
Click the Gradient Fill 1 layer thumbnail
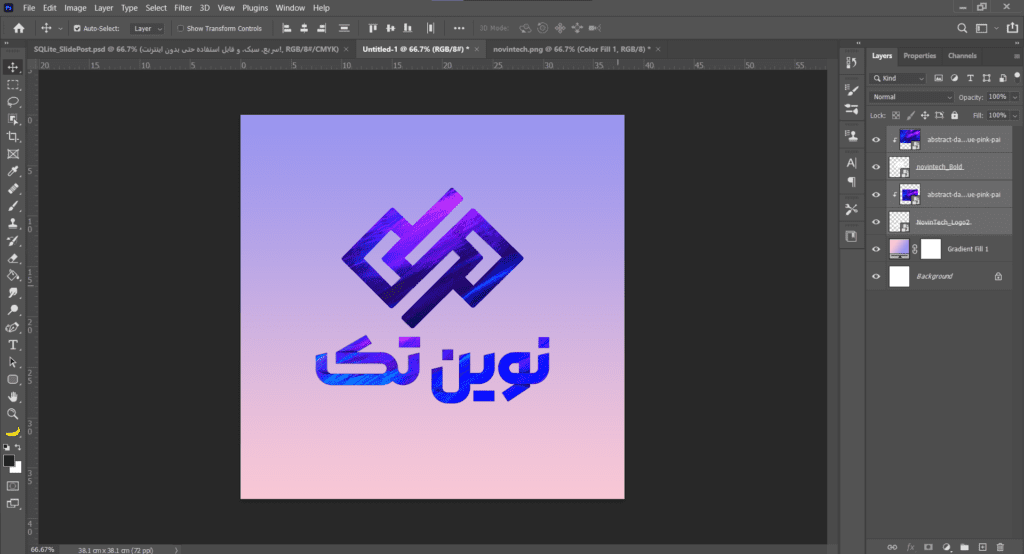[x=899, y=249]
